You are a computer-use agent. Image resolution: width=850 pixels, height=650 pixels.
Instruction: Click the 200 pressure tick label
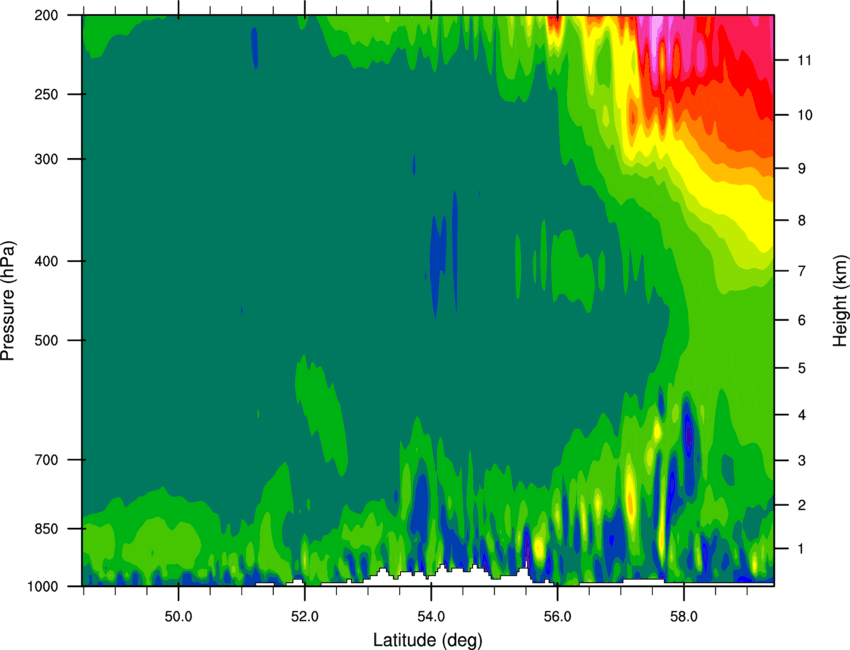pyautogui.click(x=46, y=15)
